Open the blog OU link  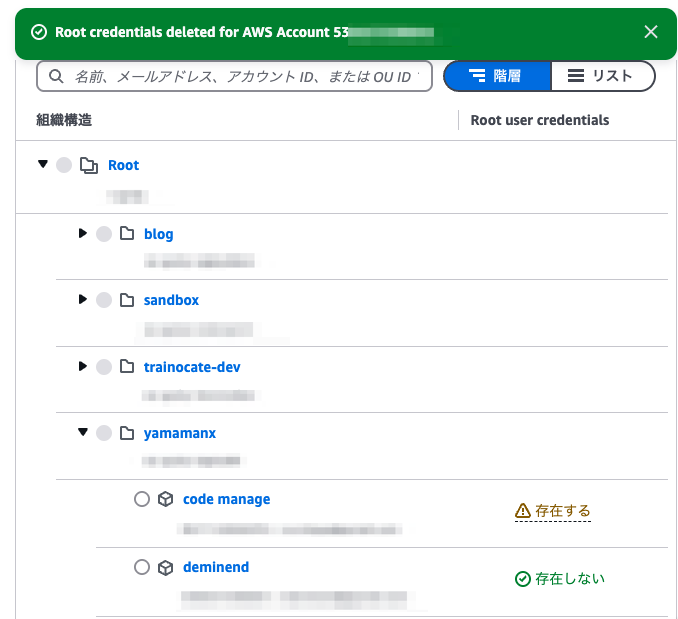[159, 234]
